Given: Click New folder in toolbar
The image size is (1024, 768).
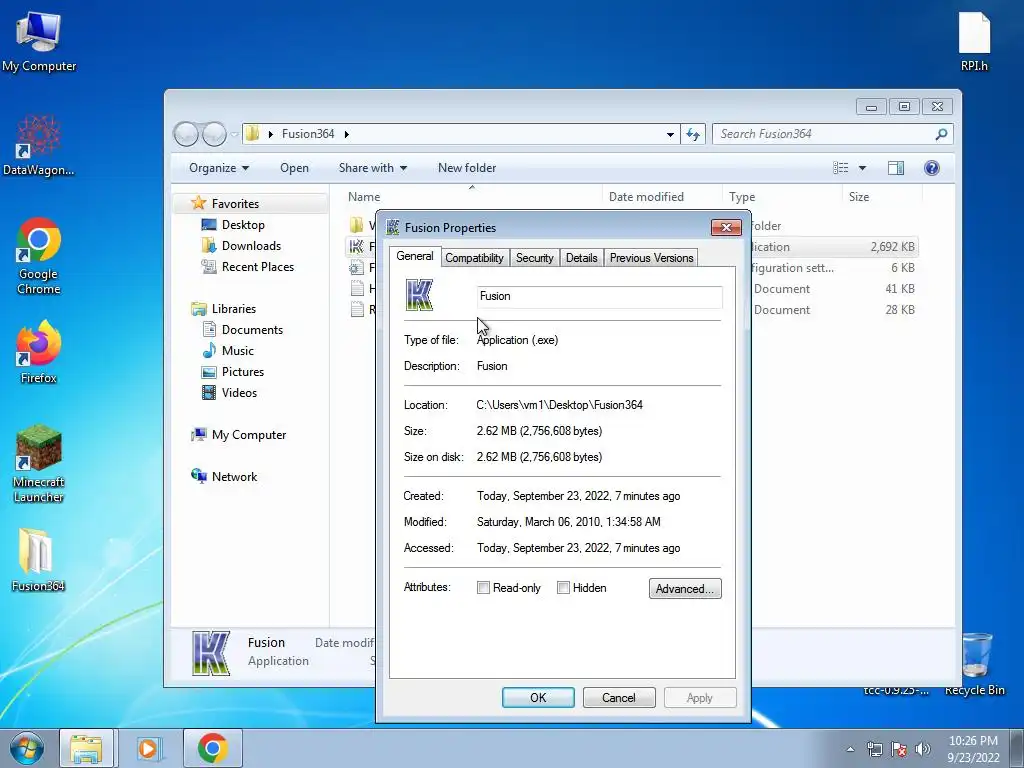Looking at the screenshot, I should pos(467,168).
